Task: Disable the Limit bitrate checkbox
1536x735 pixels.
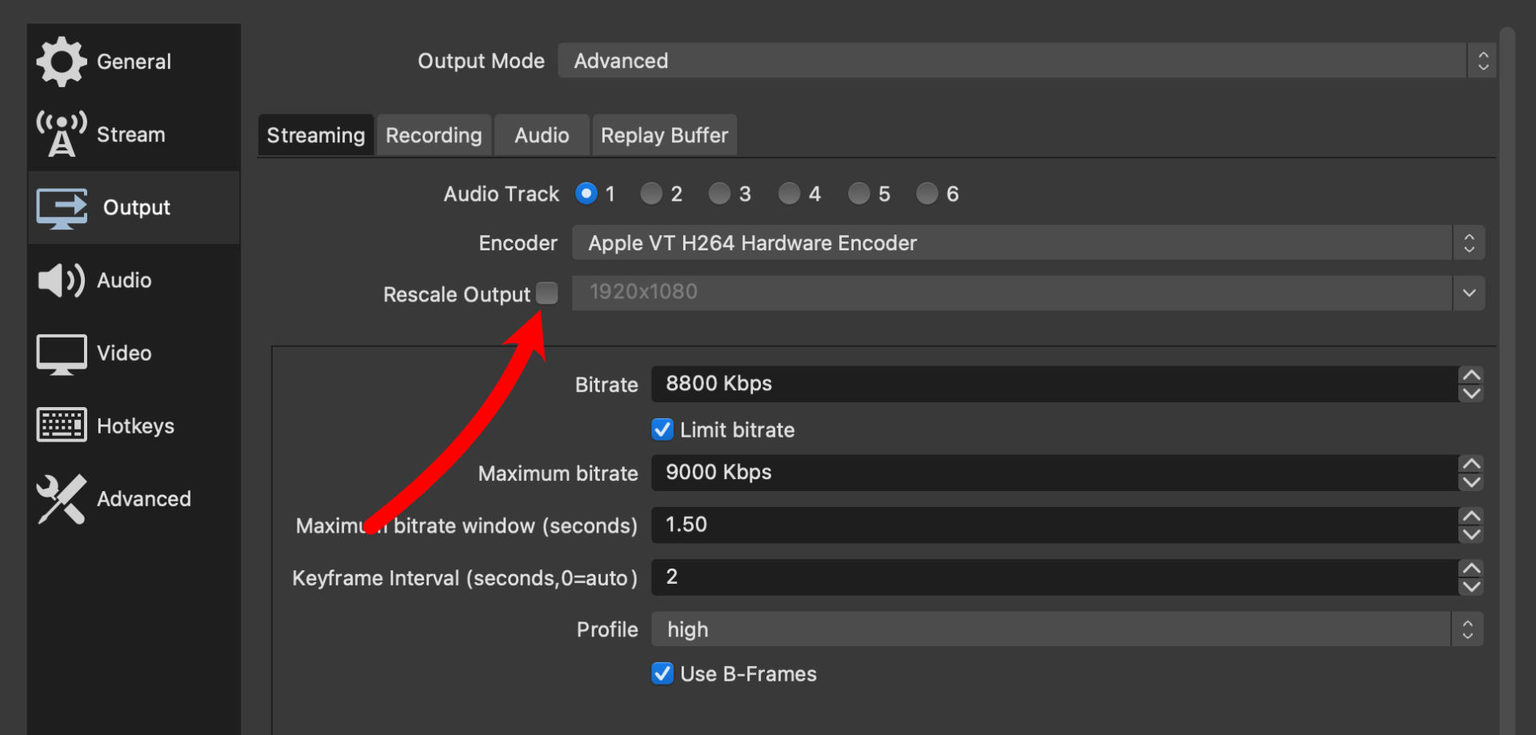Action: (662, 429)
